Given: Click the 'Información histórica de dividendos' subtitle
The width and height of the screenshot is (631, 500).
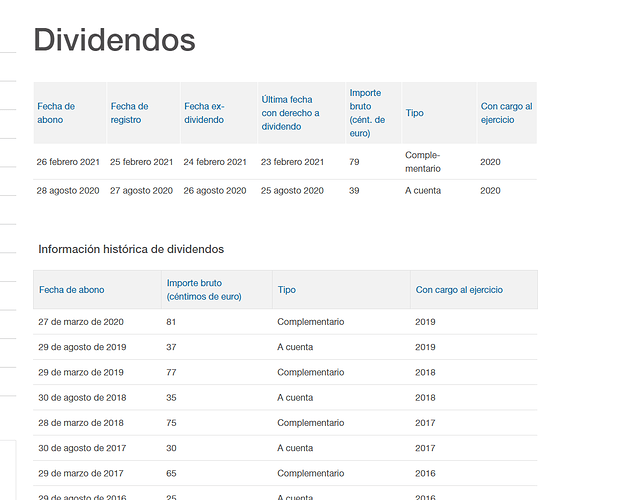Looking at the screenshot, I should [131, 249].
